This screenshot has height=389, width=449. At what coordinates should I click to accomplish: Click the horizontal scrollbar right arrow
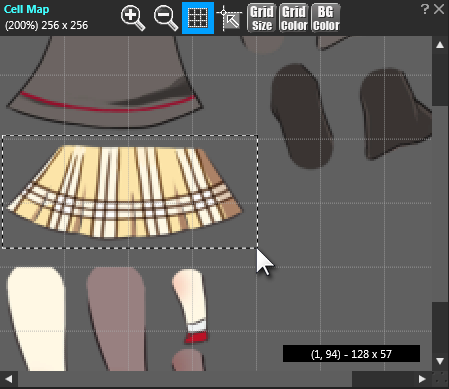tap(422, 379)
